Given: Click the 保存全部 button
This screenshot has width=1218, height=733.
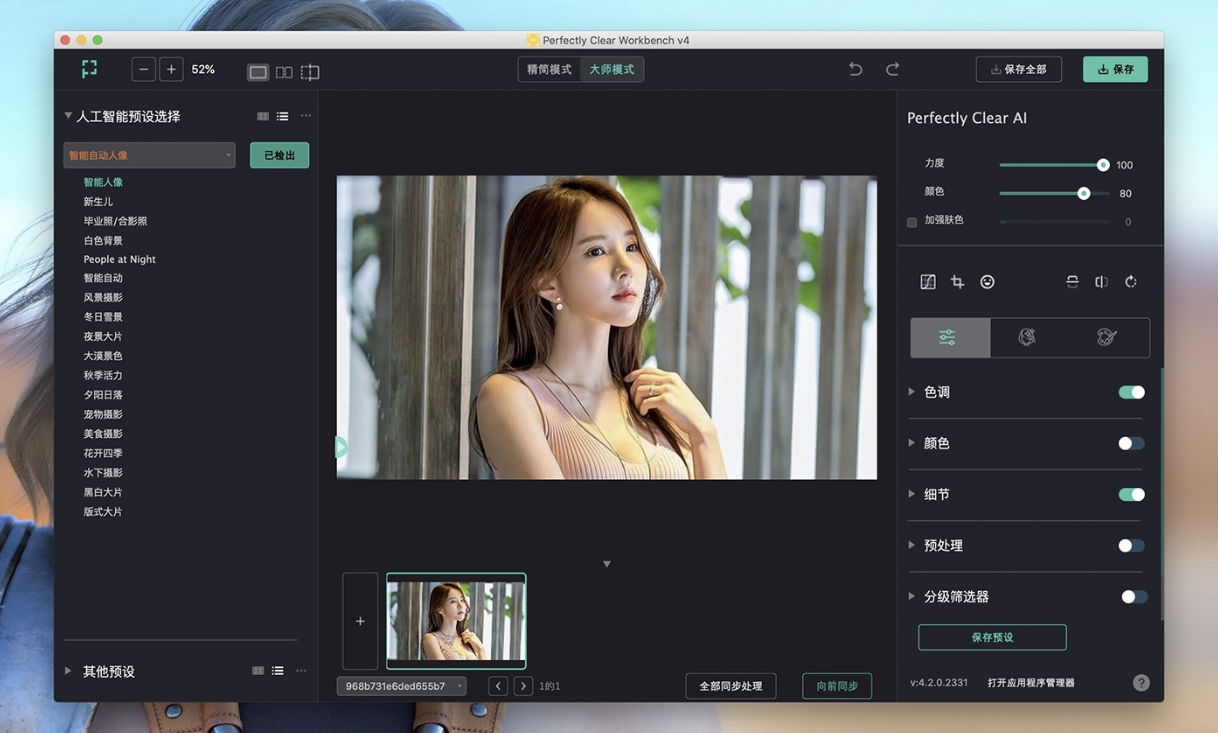Looking at the screenshot, I should tap(1018, 69).
